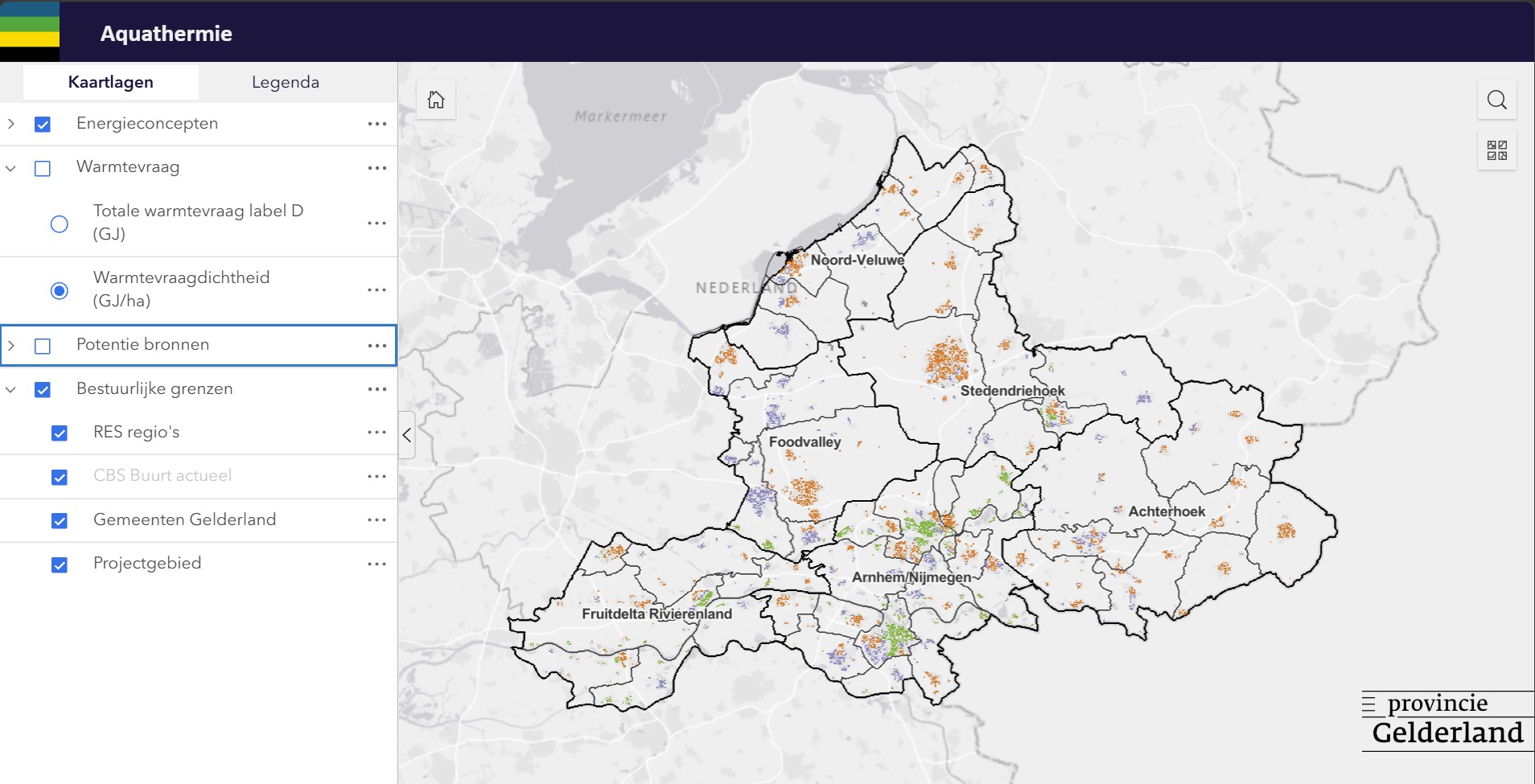Image resolution: width=1535 pixels, height=784 pixels.
Task: Collapse the Warmtevraag layer group
Action: click(x=11, y=168)
